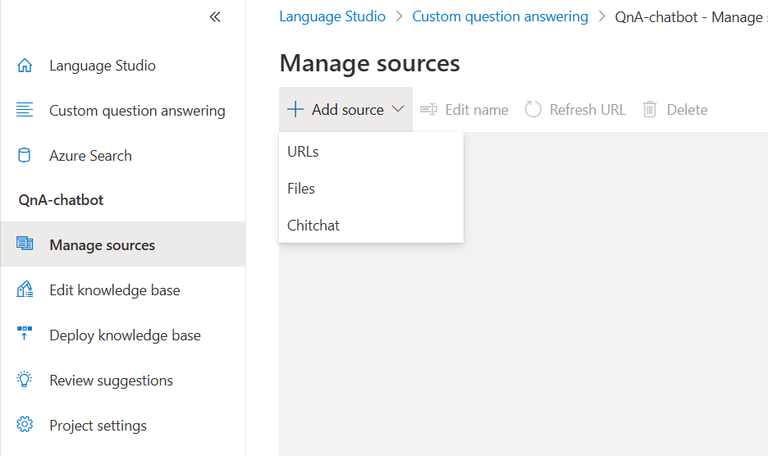Viewport: 768px width, 456px height.
Task: Click the Project settings gear icon
Action: click(25, 425)
